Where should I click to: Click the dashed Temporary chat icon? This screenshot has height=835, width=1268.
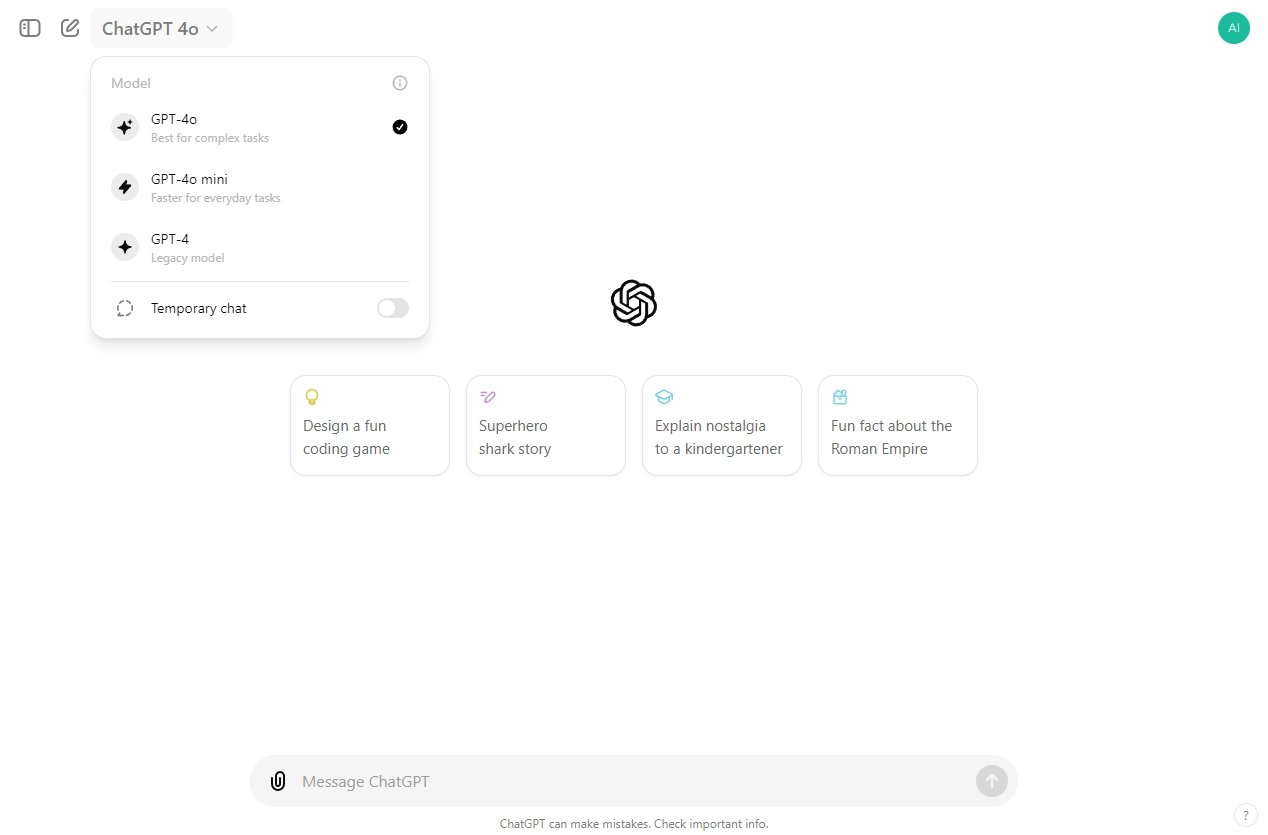coord(125,308)
